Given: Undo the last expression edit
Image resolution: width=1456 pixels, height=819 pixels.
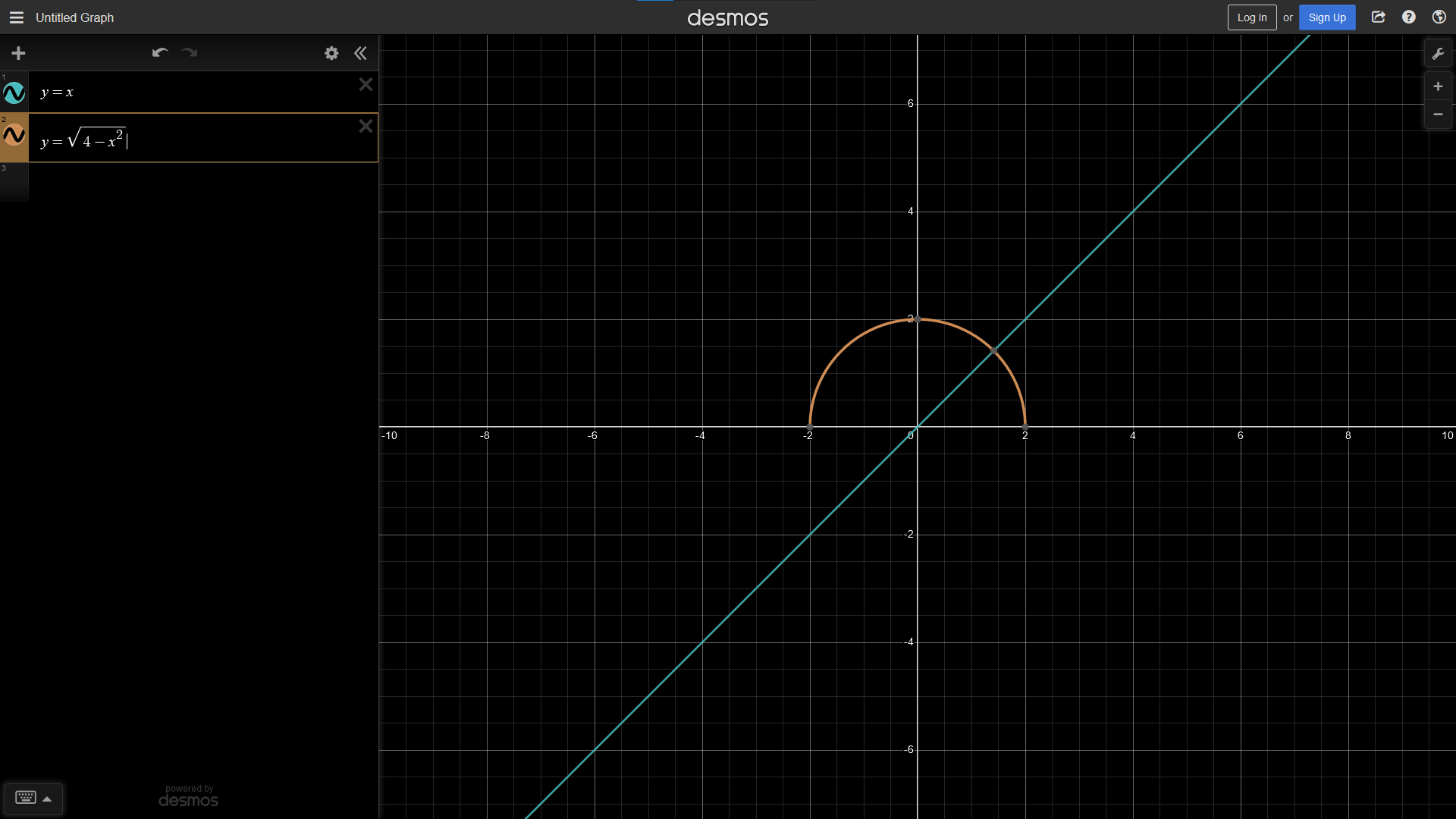Looking at the screenshot, I should tap(159, 52).
